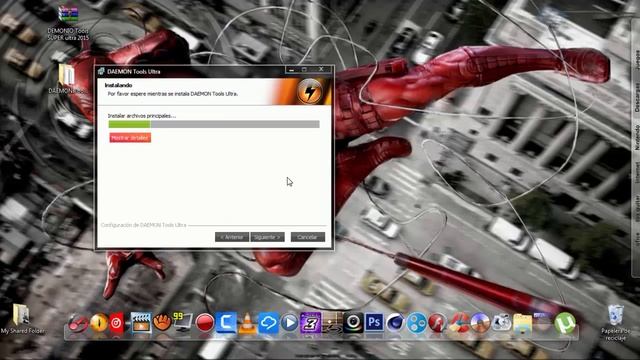This screenshot has height=360, width=640.
Task: Open the blue cloud app in dock
Action: [268, 323]
